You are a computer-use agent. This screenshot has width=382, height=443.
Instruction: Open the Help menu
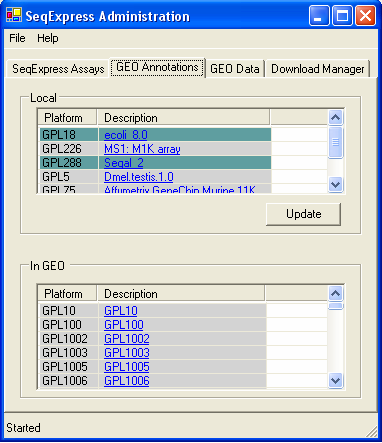pos(48,38)
